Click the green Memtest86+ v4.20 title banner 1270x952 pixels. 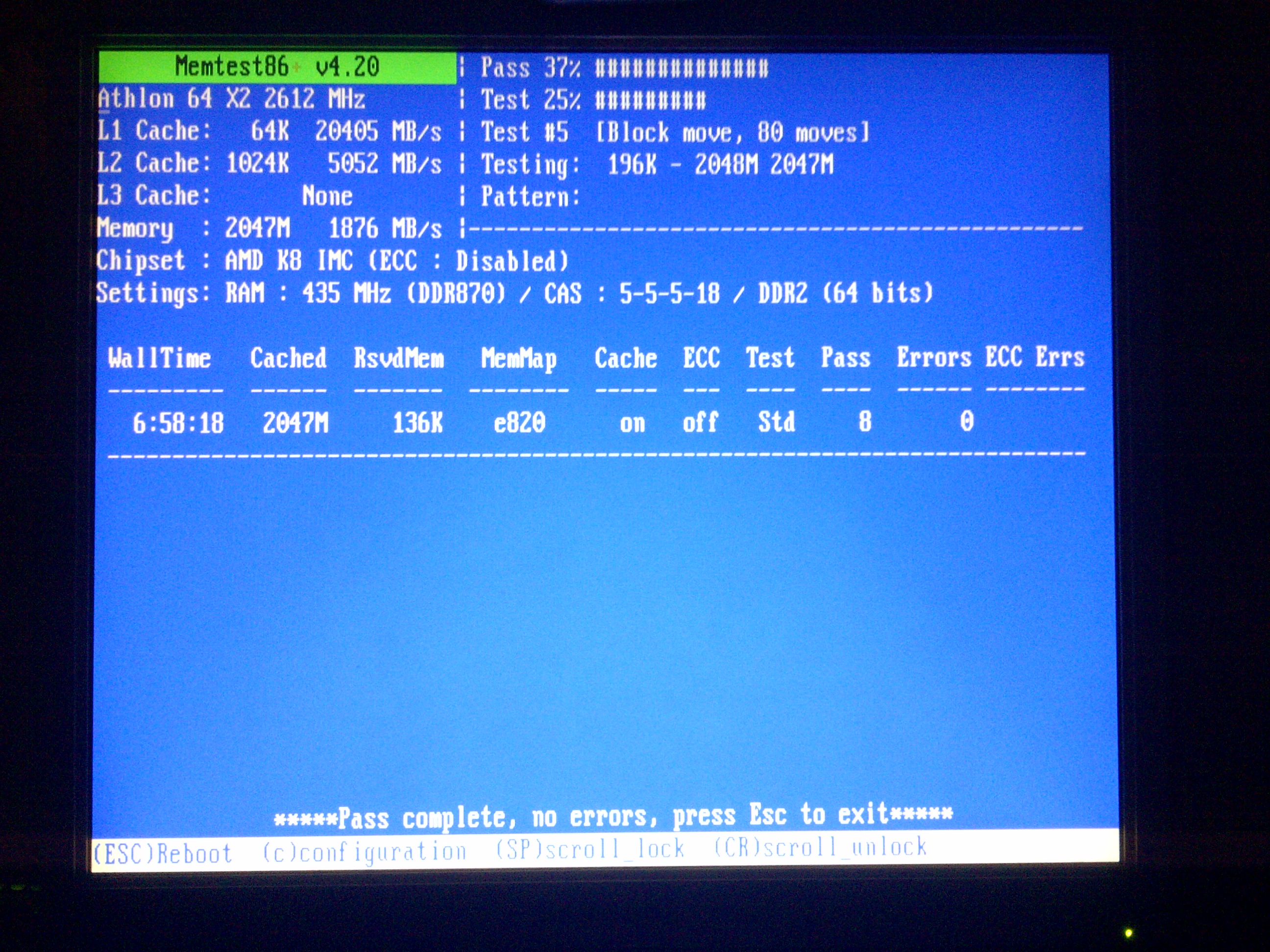[x=277, y=67]
